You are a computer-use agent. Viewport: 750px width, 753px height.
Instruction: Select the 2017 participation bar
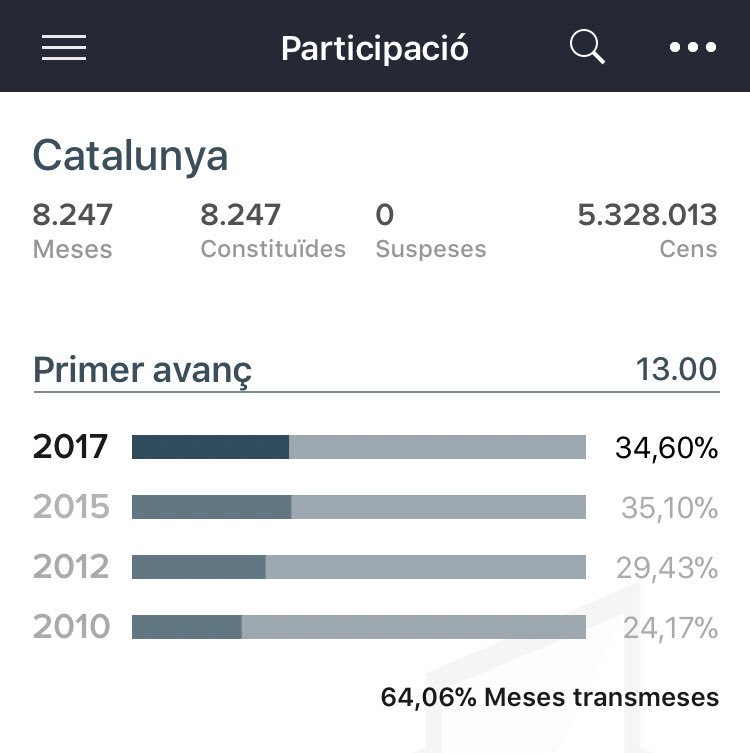tap(359, 447)
